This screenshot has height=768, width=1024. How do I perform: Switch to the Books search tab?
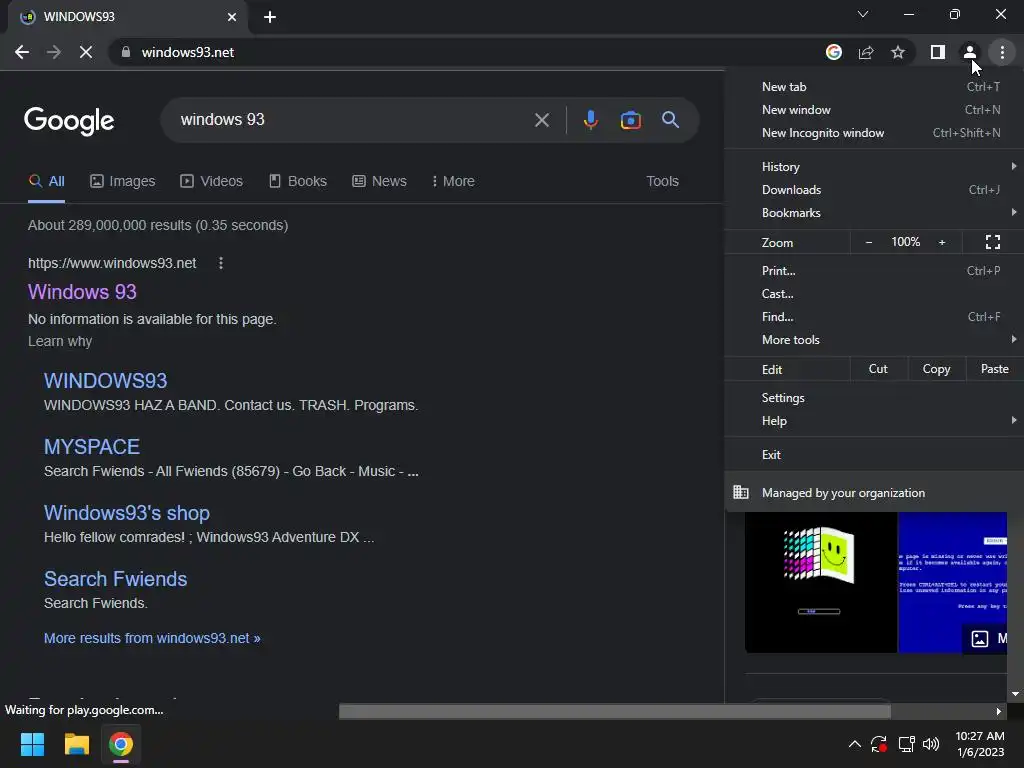(298, 181)
